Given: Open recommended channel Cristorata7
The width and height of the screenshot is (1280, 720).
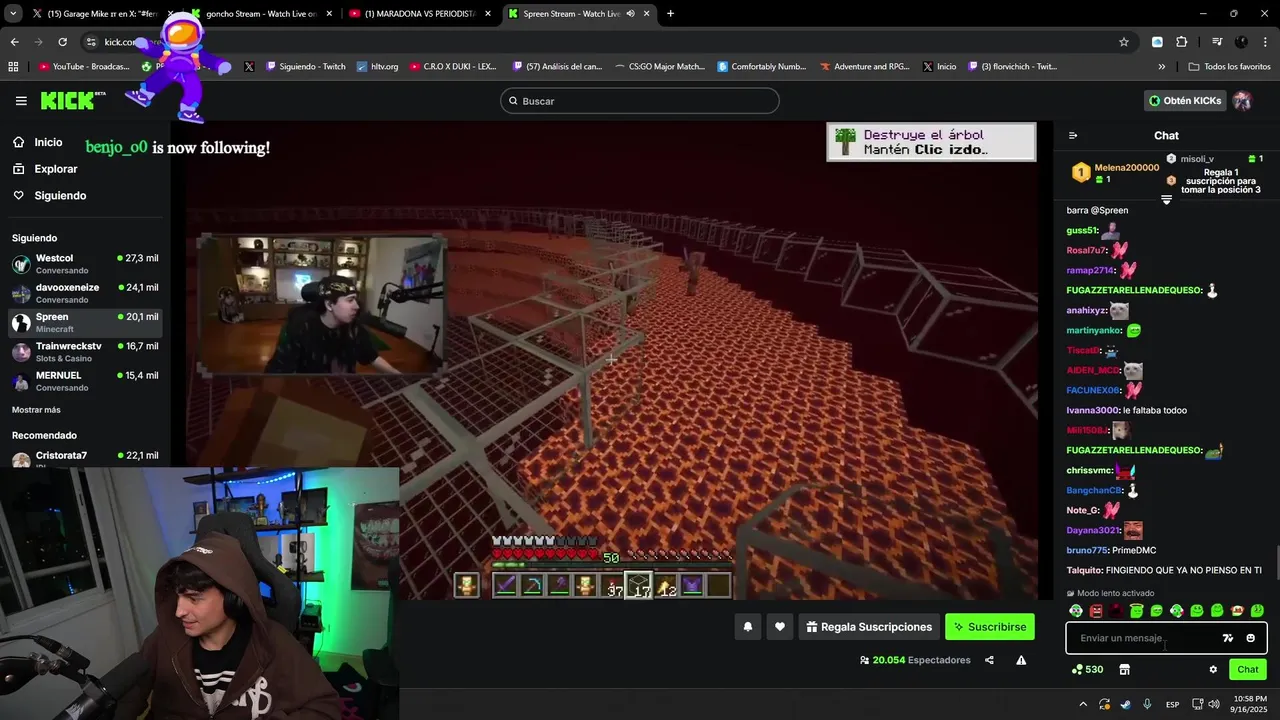Looking at the screenshot, I should tap(85, 459).
